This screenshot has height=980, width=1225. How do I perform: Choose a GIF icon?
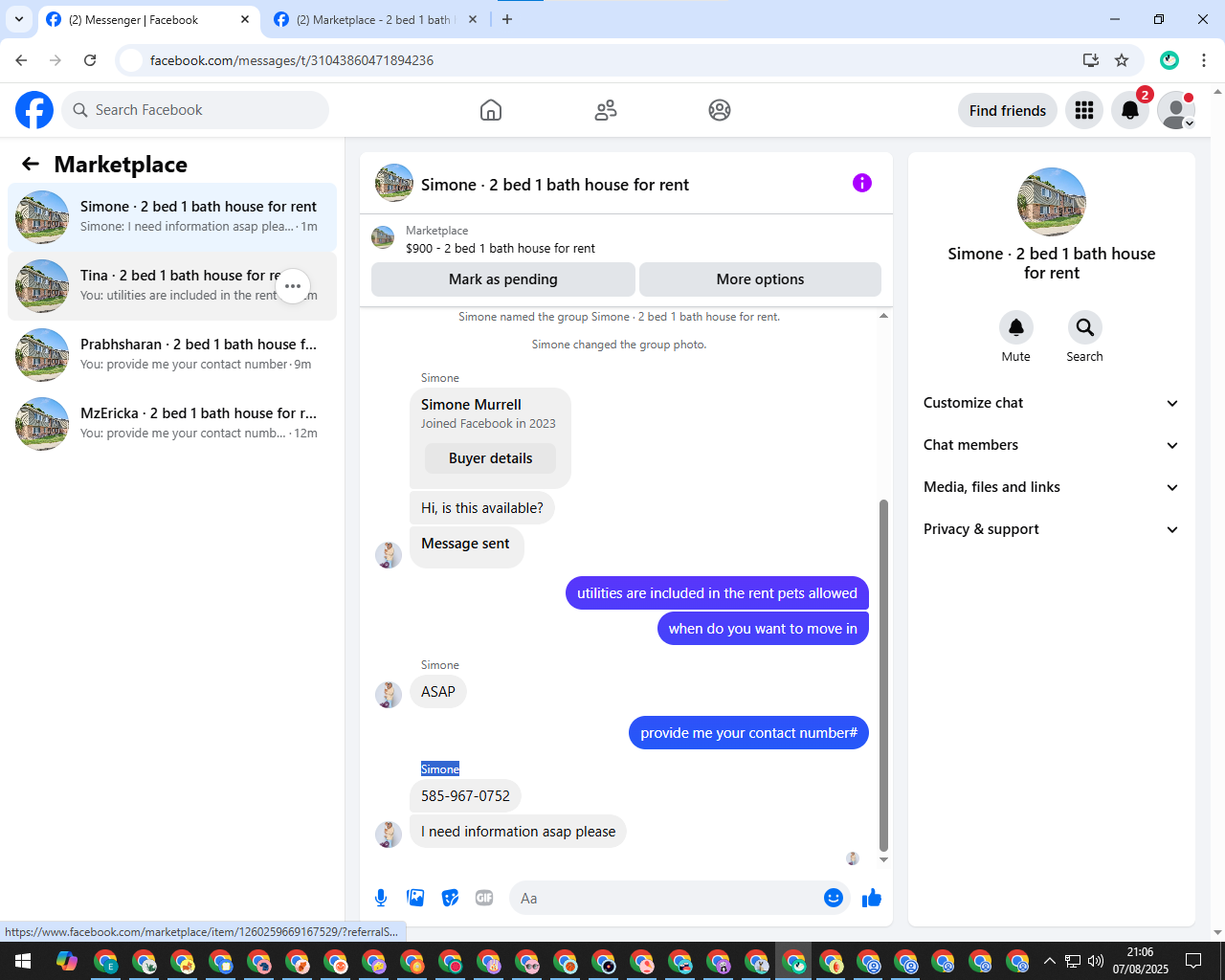(x=484, y=898)
